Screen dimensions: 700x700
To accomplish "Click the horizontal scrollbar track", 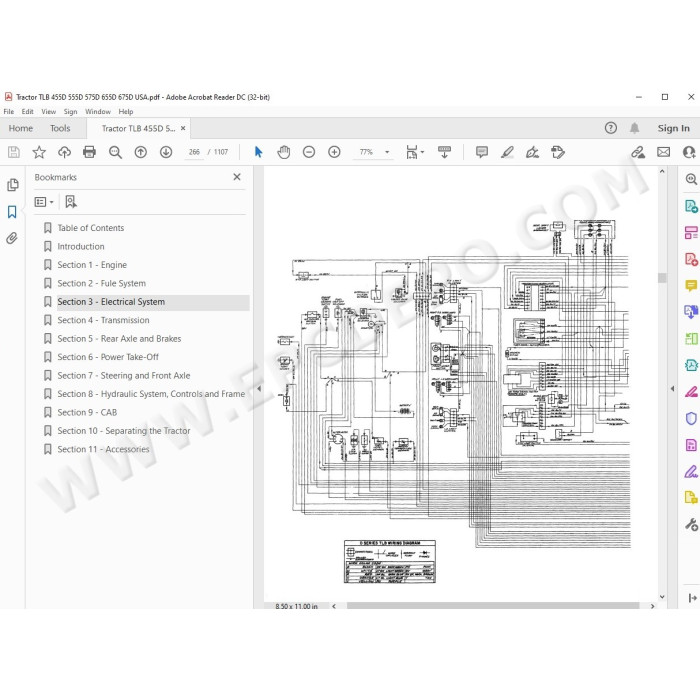I will click(x=493, y=606).
